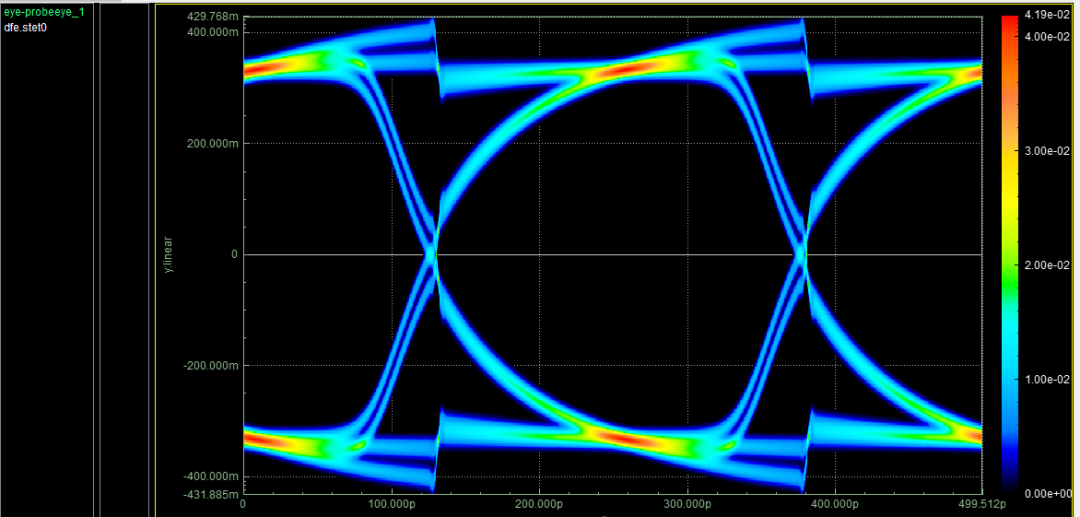Click the 400.000m y-axis tick label
The image size is (1080, 517).
pyautogui.click(x=214, y=32)
